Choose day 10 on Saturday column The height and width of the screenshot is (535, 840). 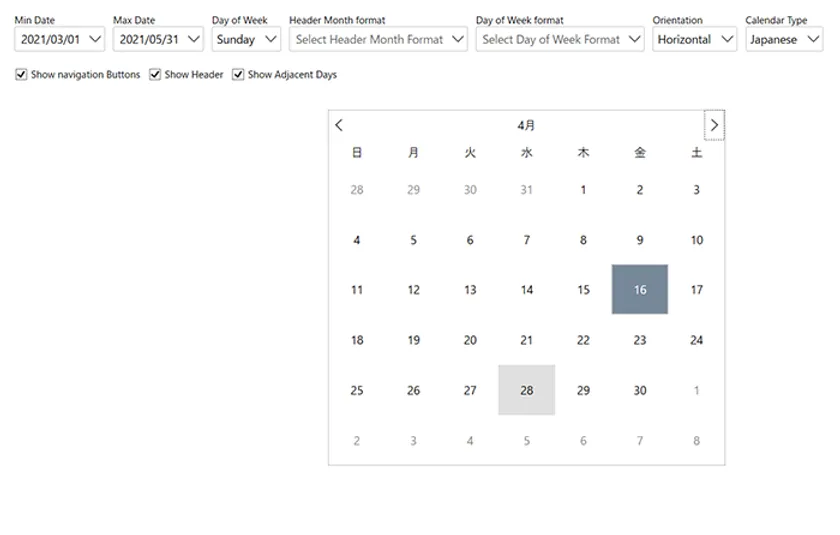pos(697,240)
